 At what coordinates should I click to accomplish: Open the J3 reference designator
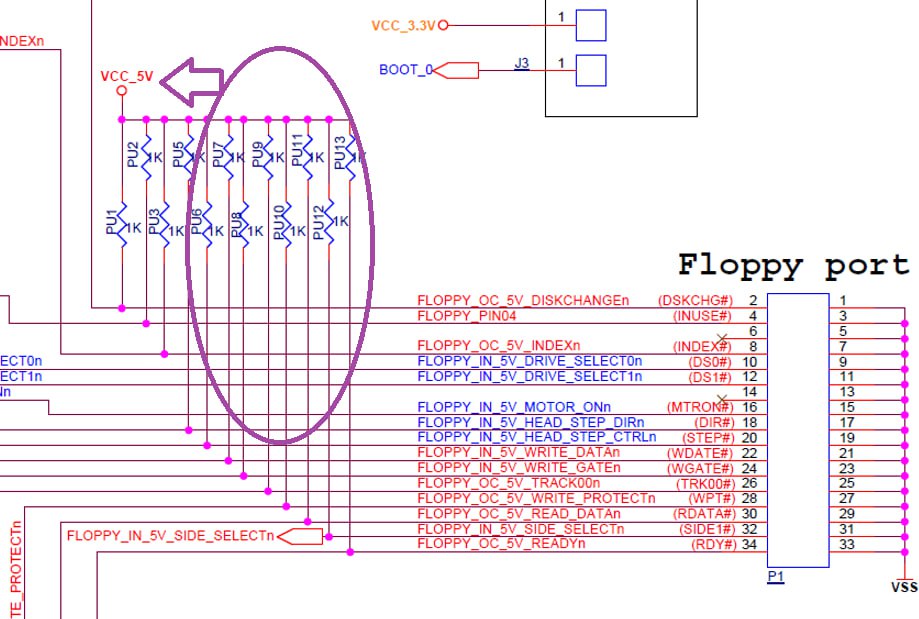tap(521, 63)
